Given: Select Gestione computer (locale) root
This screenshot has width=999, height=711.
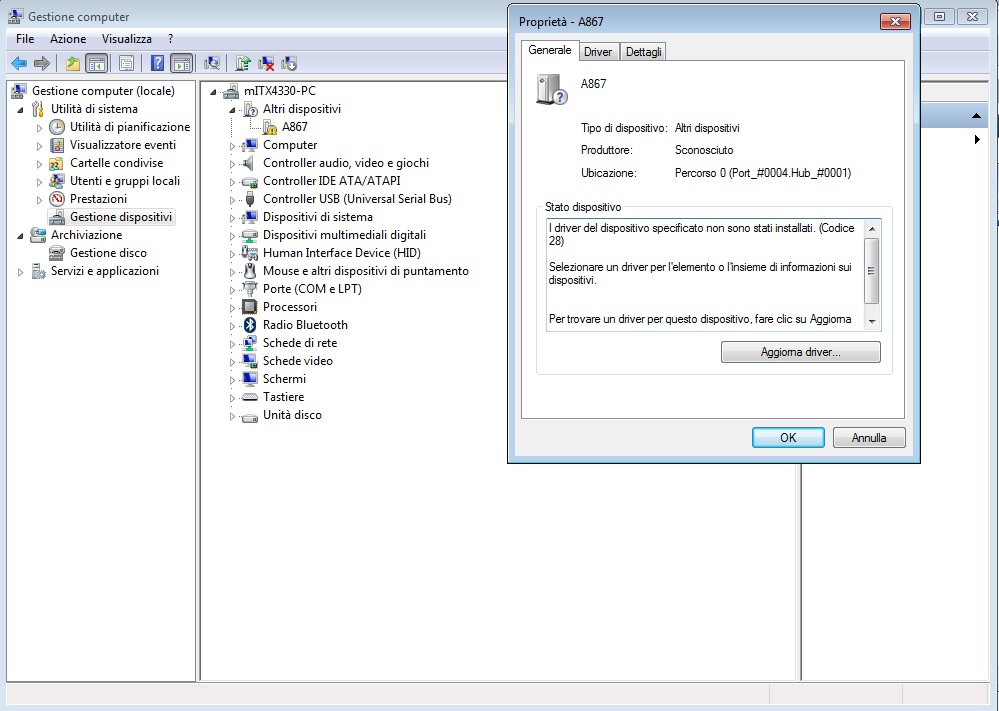Looking at the screenshot, I should coord(103,91).
